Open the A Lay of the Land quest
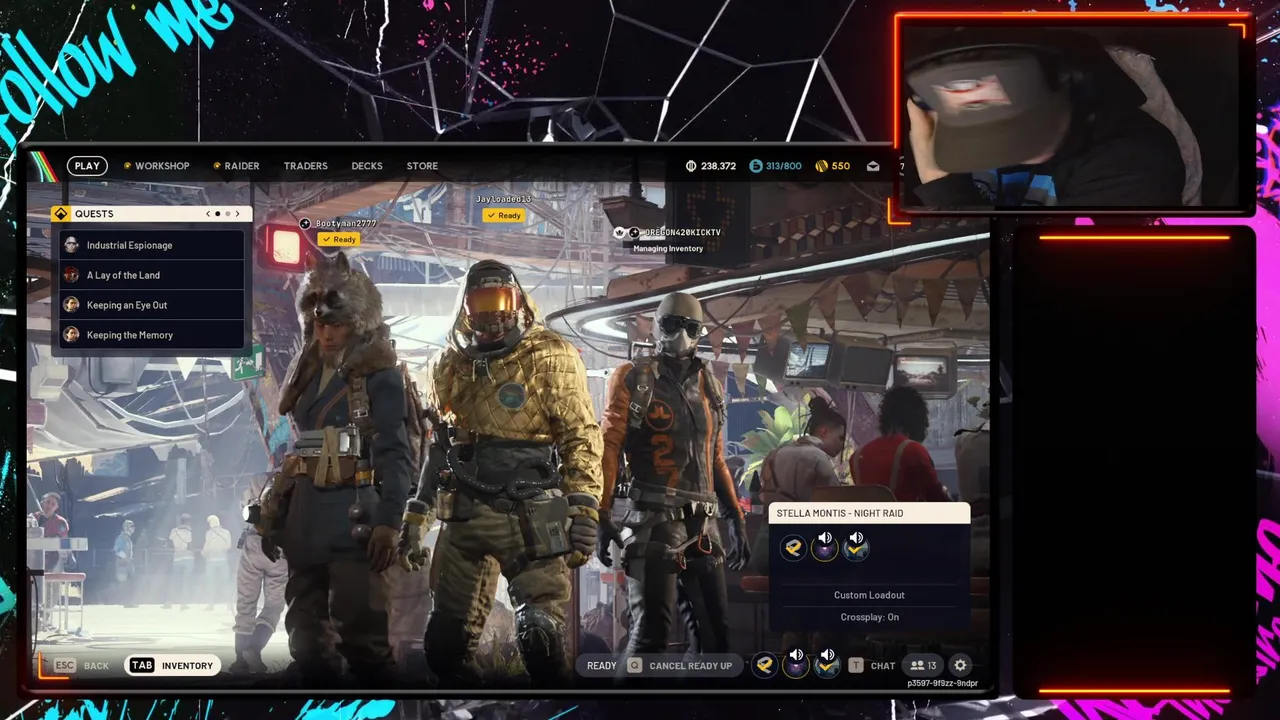 (x=150, y=275)
